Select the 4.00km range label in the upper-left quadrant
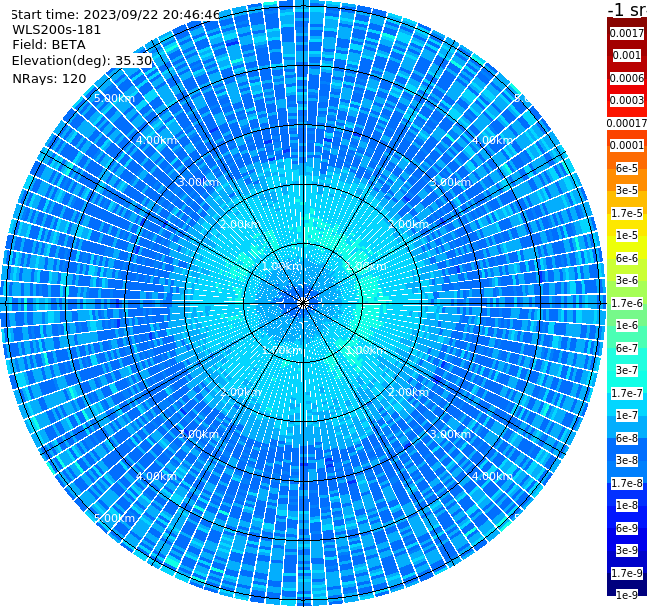Viewport: 647px width, 607px height. [156, 140]
